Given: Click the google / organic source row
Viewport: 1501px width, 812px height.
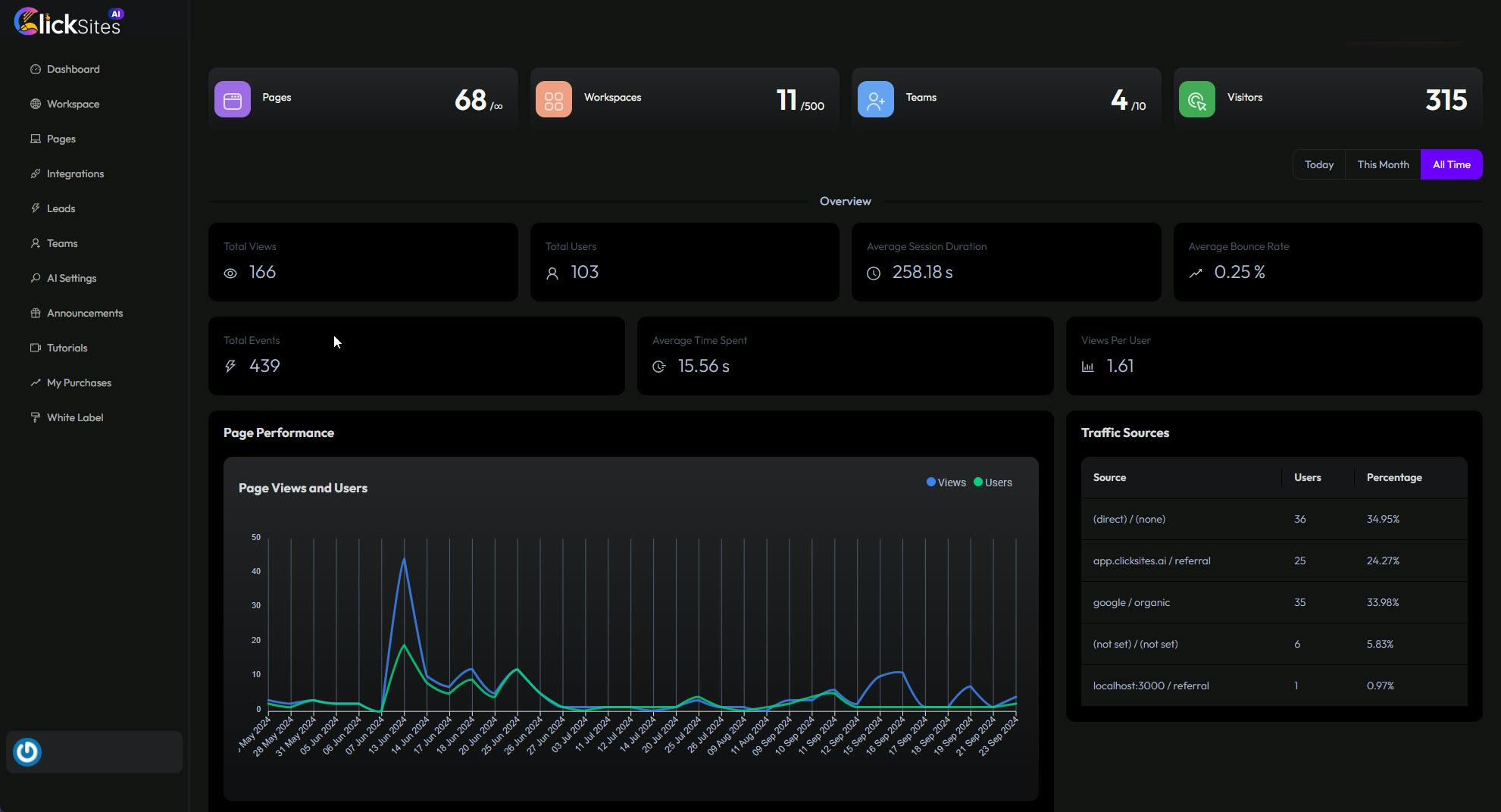Looking at the screenshot, I should [1274, 602].
